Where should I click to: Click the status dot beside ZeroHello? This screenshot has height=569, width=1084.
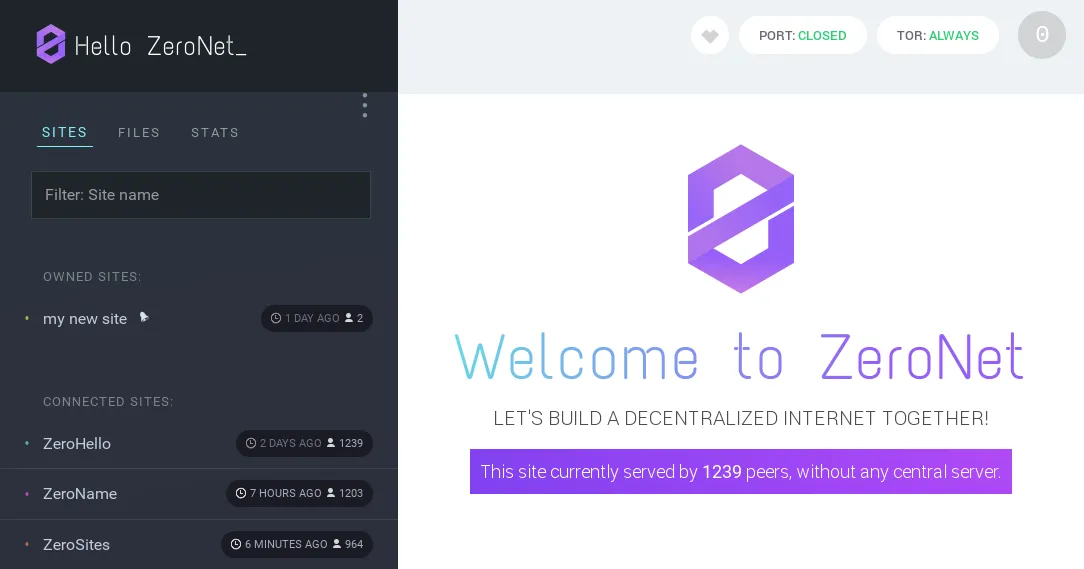(27, 443)
